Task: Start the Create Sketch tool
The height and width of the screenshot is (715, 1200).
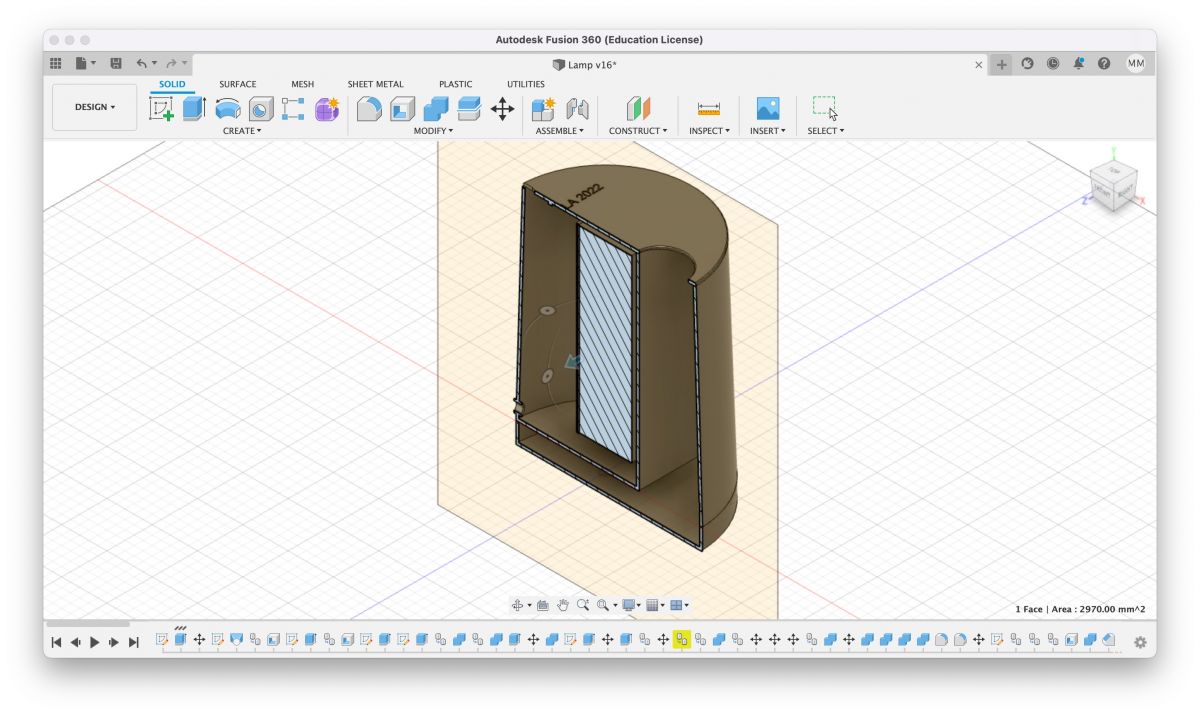Action: [x=161, y=109]
